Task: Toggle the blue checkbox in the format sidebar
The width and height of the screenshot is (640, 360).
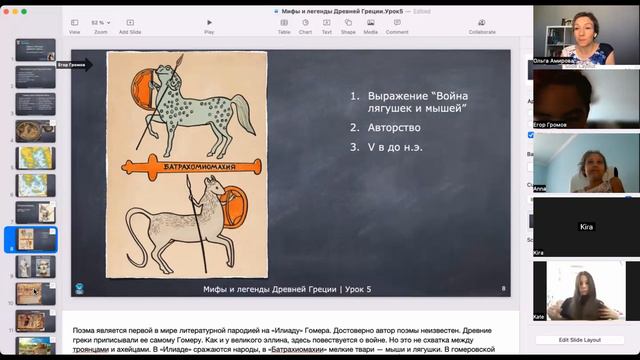Action: (531, 135)
